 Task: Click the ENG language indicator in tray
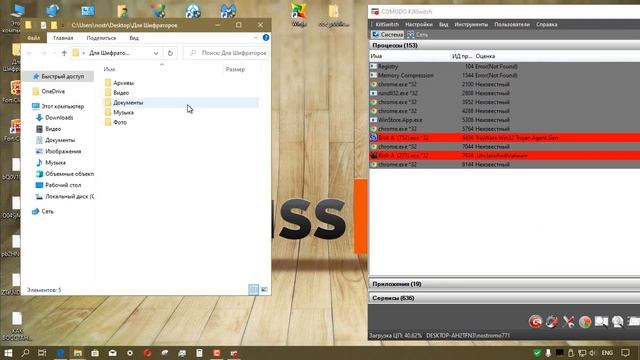pos(607,353)
